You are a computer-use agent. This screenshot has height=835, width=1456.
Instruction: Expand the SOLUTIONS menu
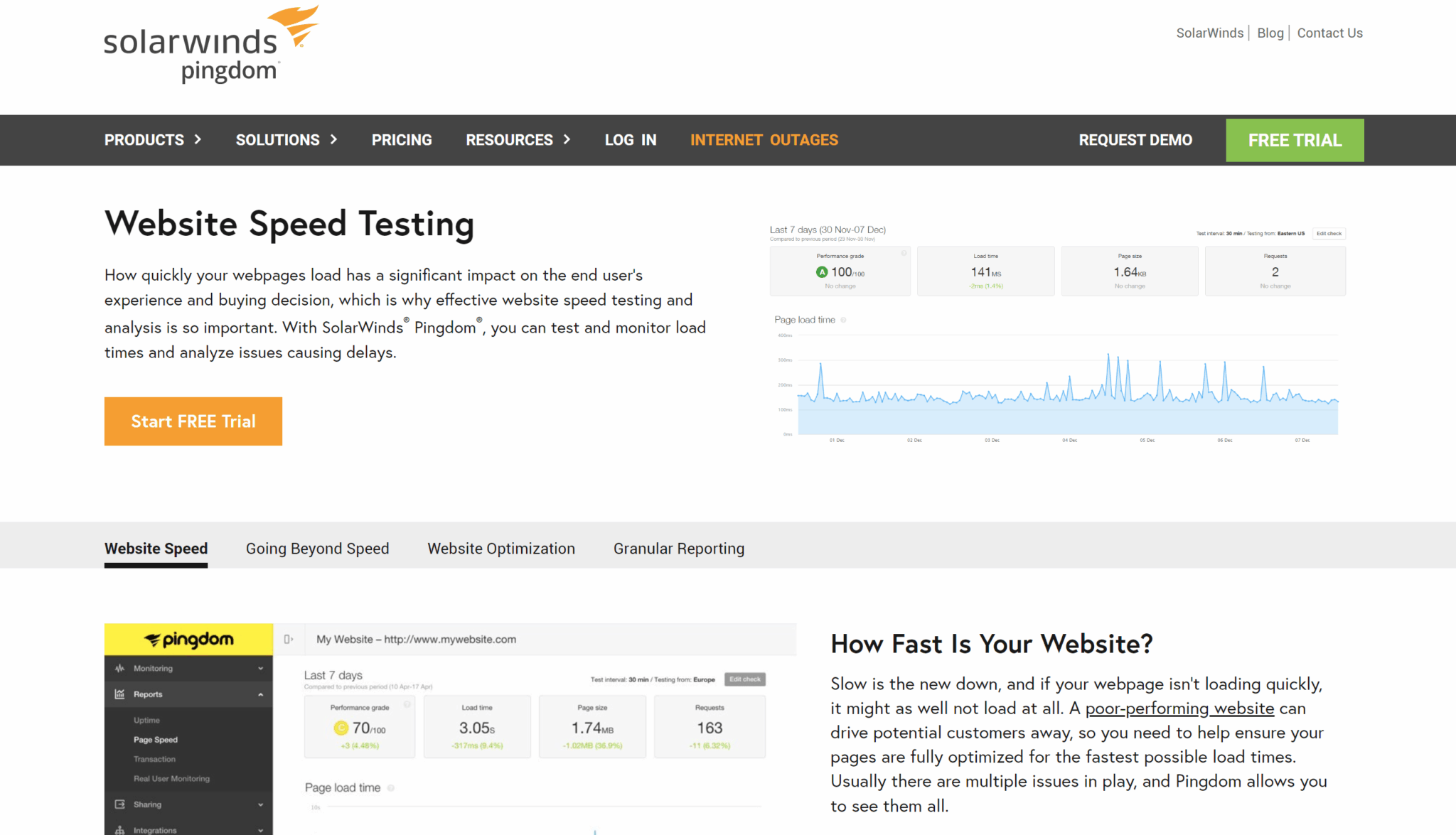point(287,140)
